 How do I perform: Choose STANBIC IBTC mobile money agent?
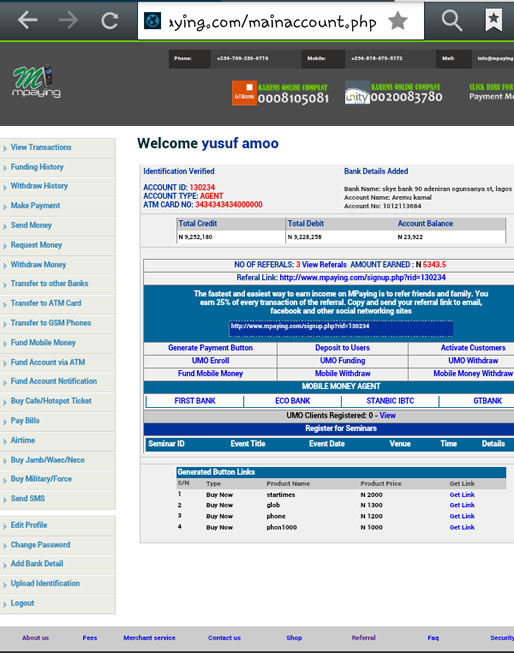390,401
